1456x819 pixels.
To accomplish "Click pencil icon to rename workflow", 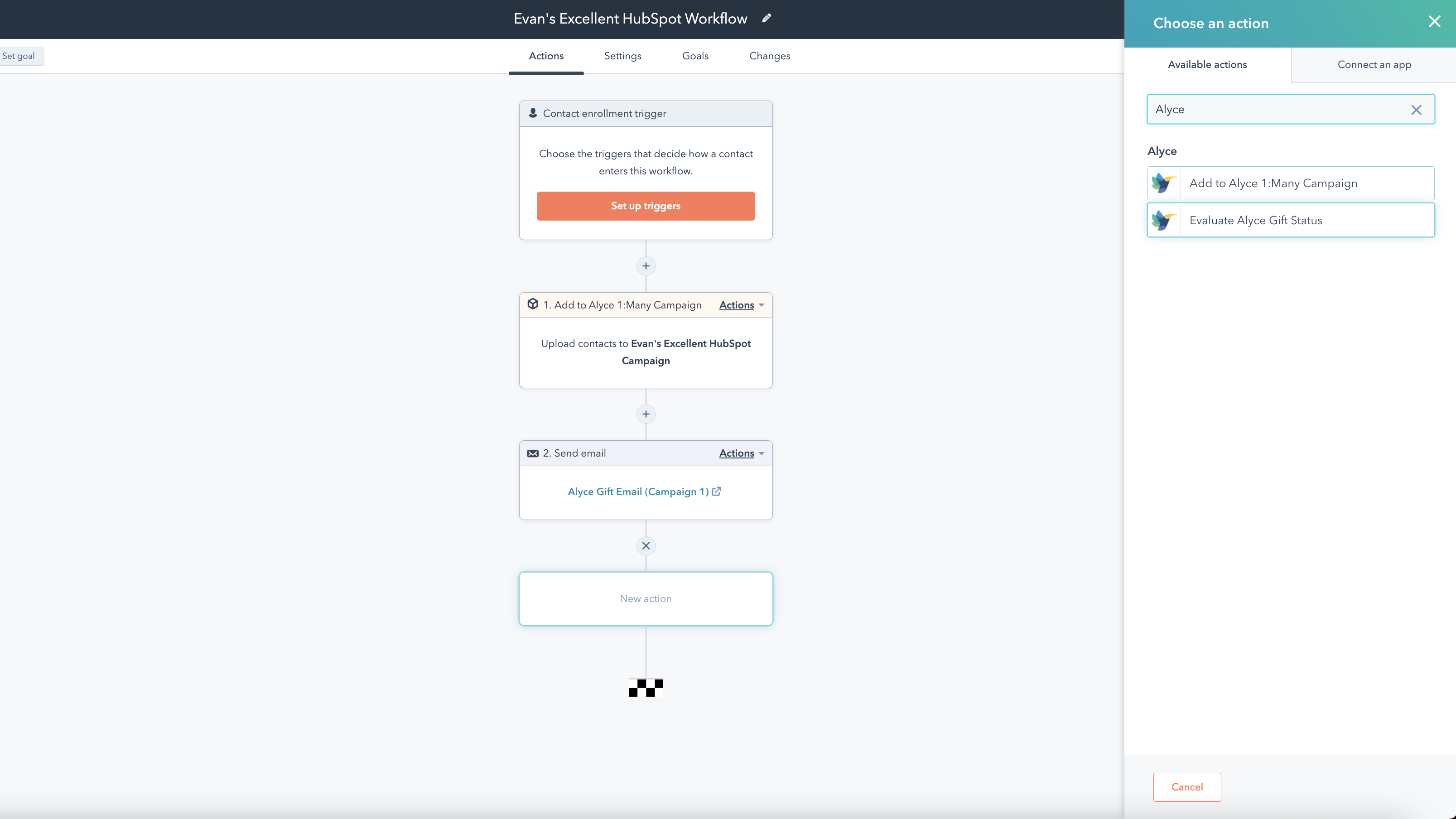I will (x=767, y=18).
